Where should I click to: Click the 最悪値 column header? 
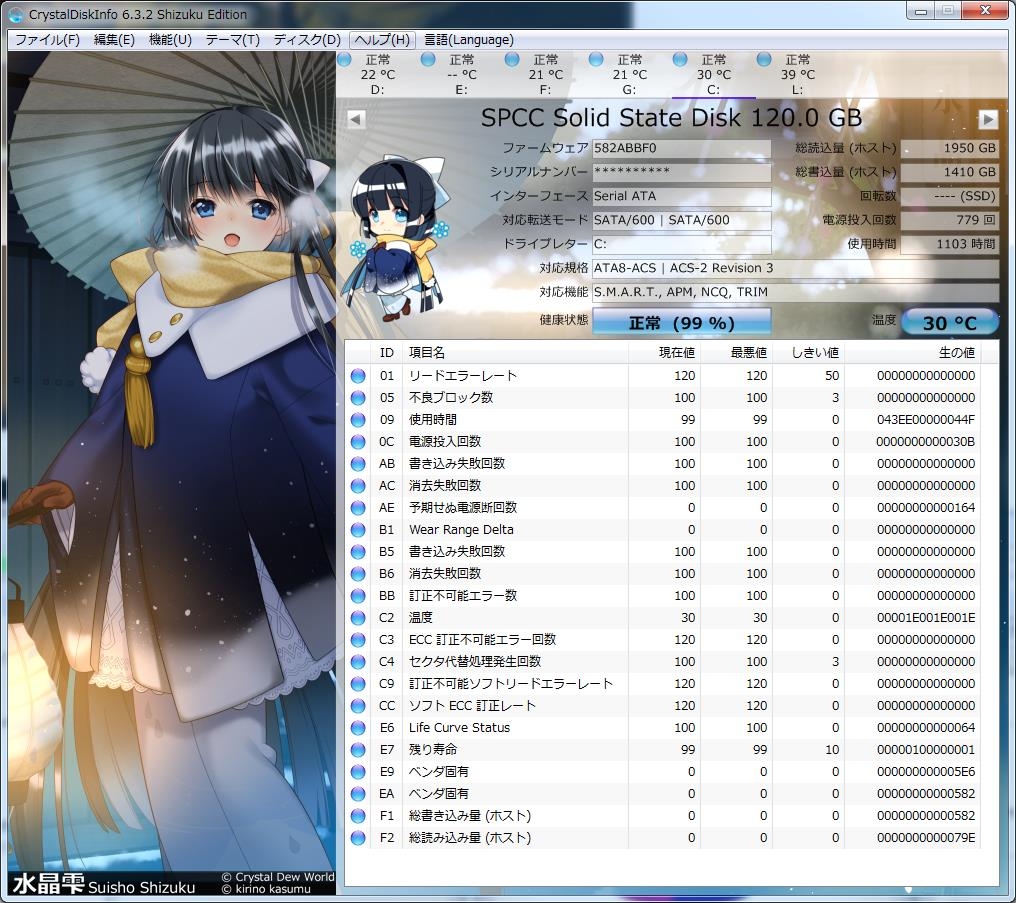(736, 352)
